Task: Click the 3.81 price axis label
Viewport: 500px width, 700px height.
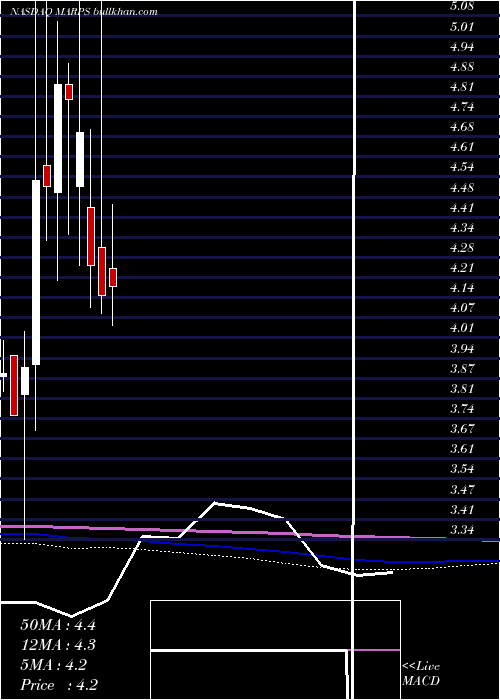Action: (x=462, y=388)
